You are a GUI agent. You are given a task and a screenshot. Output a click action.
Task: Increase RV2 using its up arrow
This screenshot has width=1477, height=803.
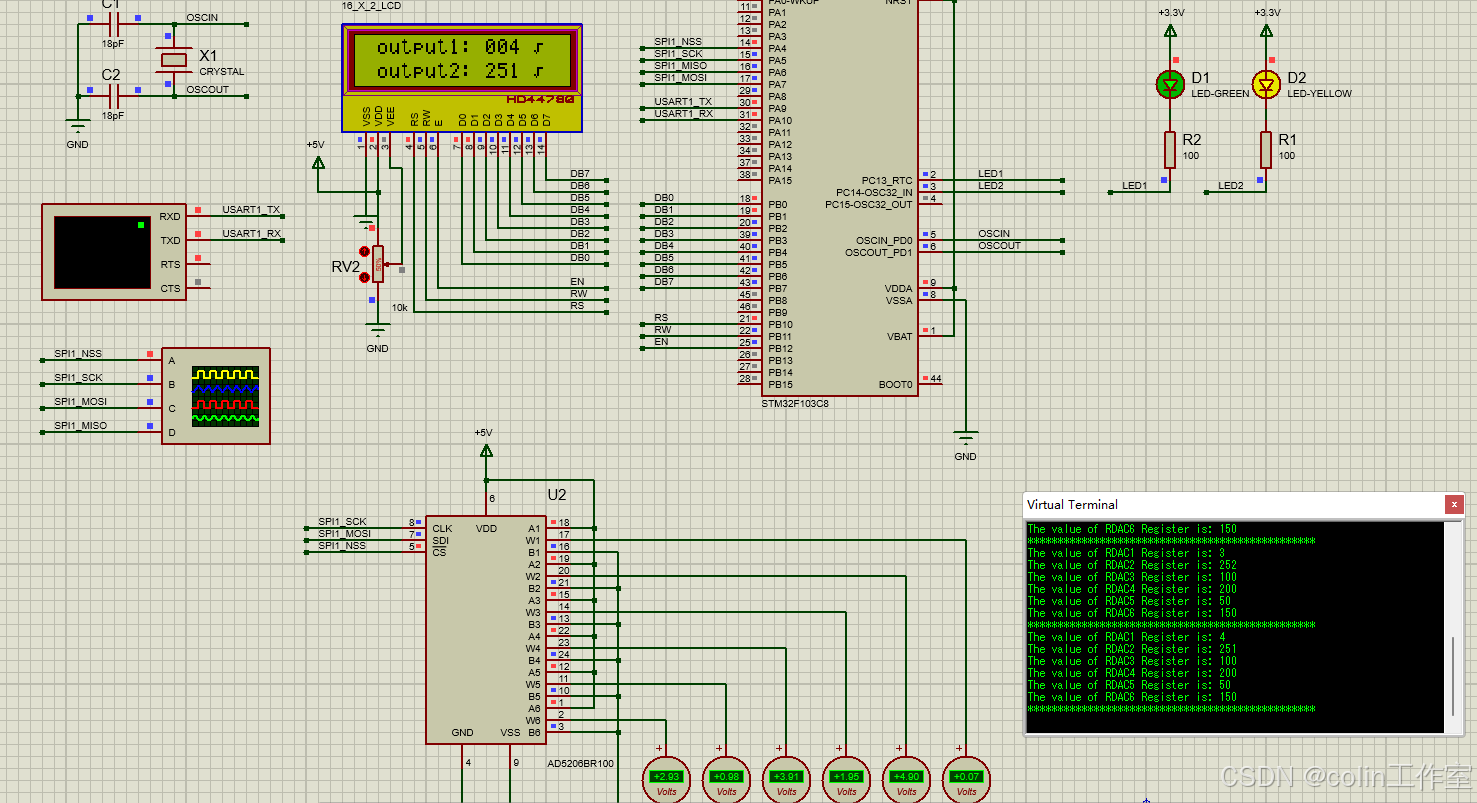(363, 251)
